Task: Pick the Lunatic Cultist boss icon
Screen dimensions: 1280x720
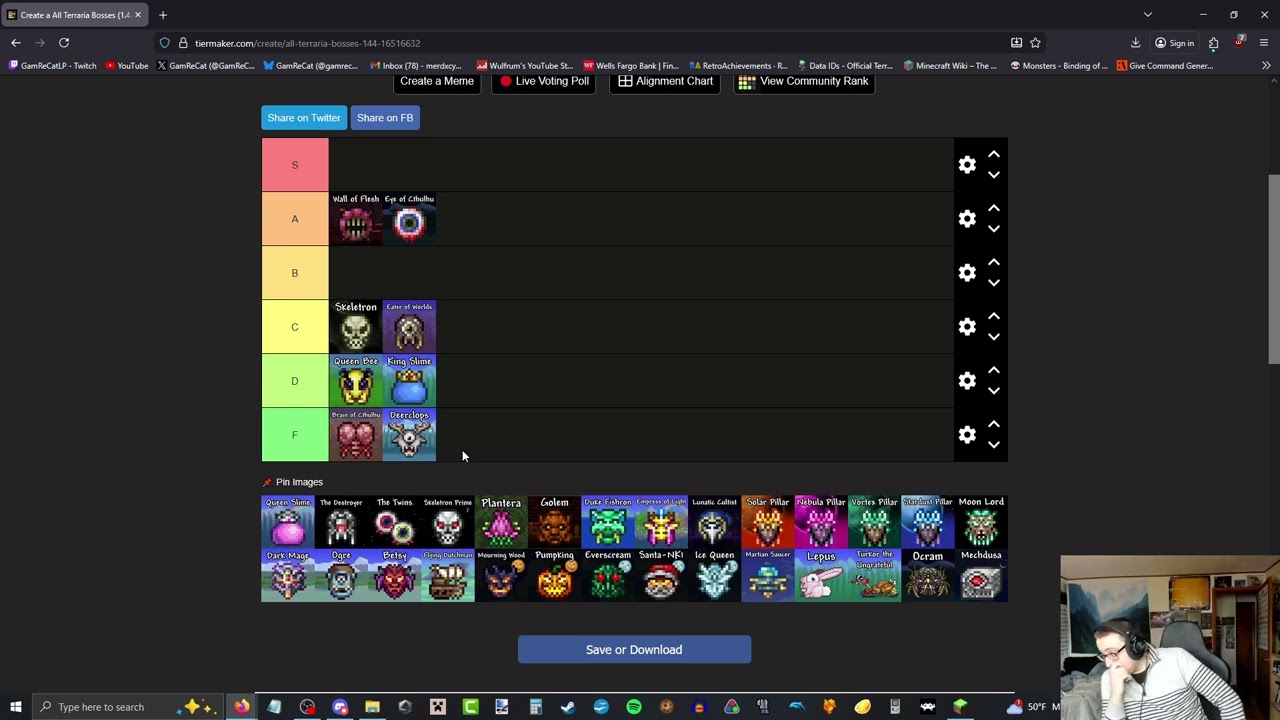Action: pos(714,522)
